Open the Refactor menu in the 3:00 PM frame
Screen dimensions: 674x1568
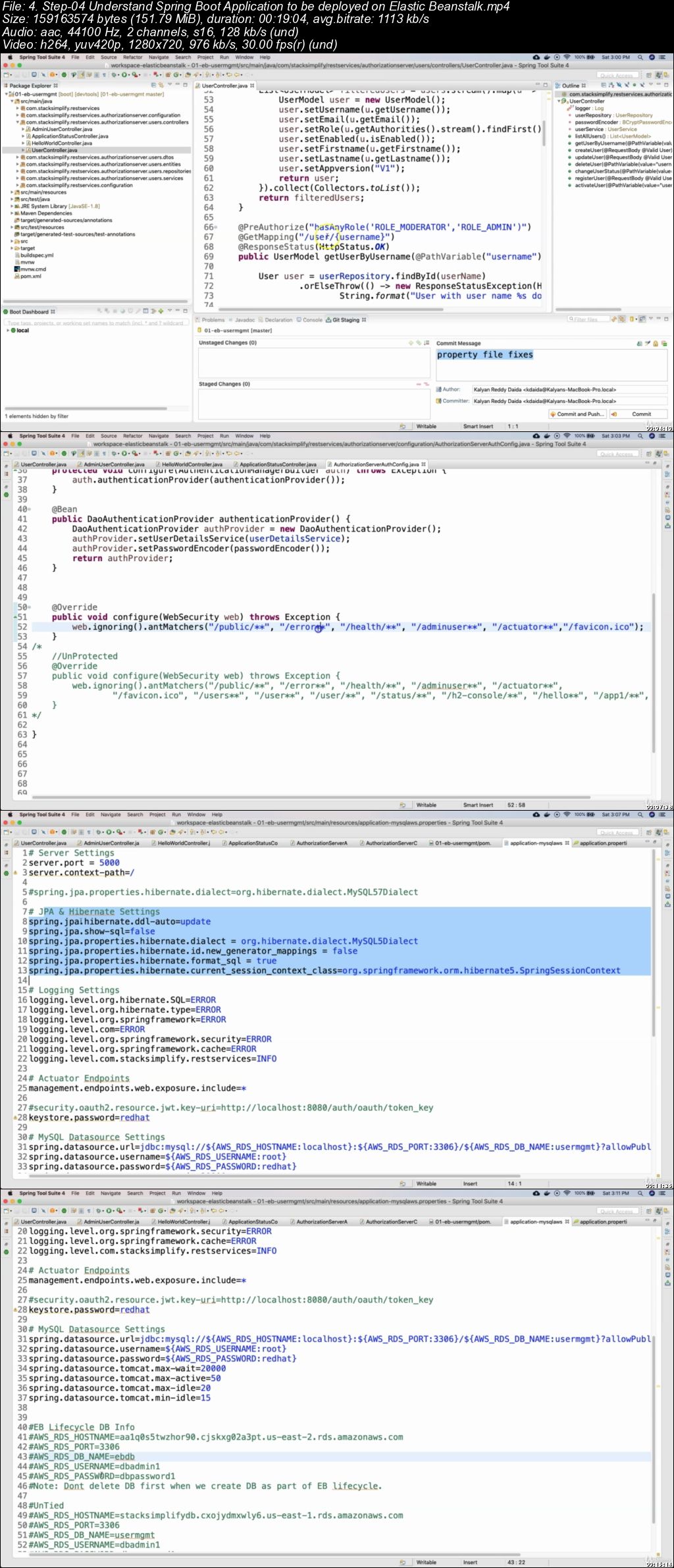click(x=132, y=57)
